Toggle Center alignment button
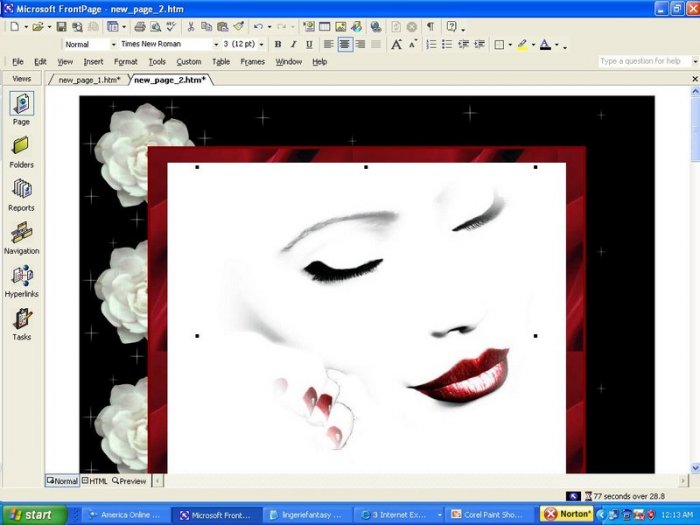The image size is (700, 525). (x=345, y=44)
